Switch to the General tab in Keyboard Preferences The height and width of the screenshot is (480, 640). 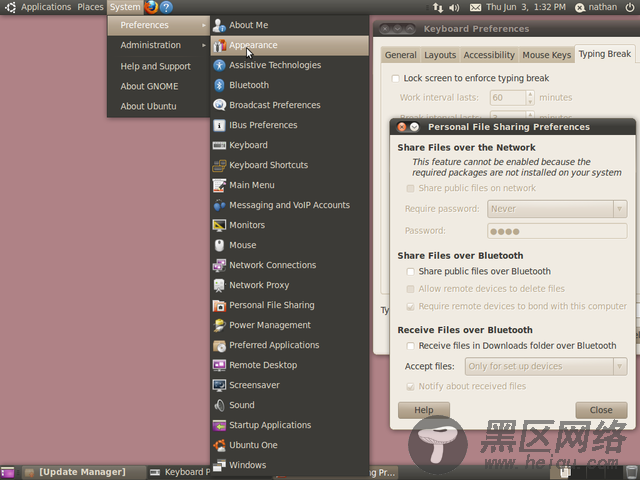[400, 55]
